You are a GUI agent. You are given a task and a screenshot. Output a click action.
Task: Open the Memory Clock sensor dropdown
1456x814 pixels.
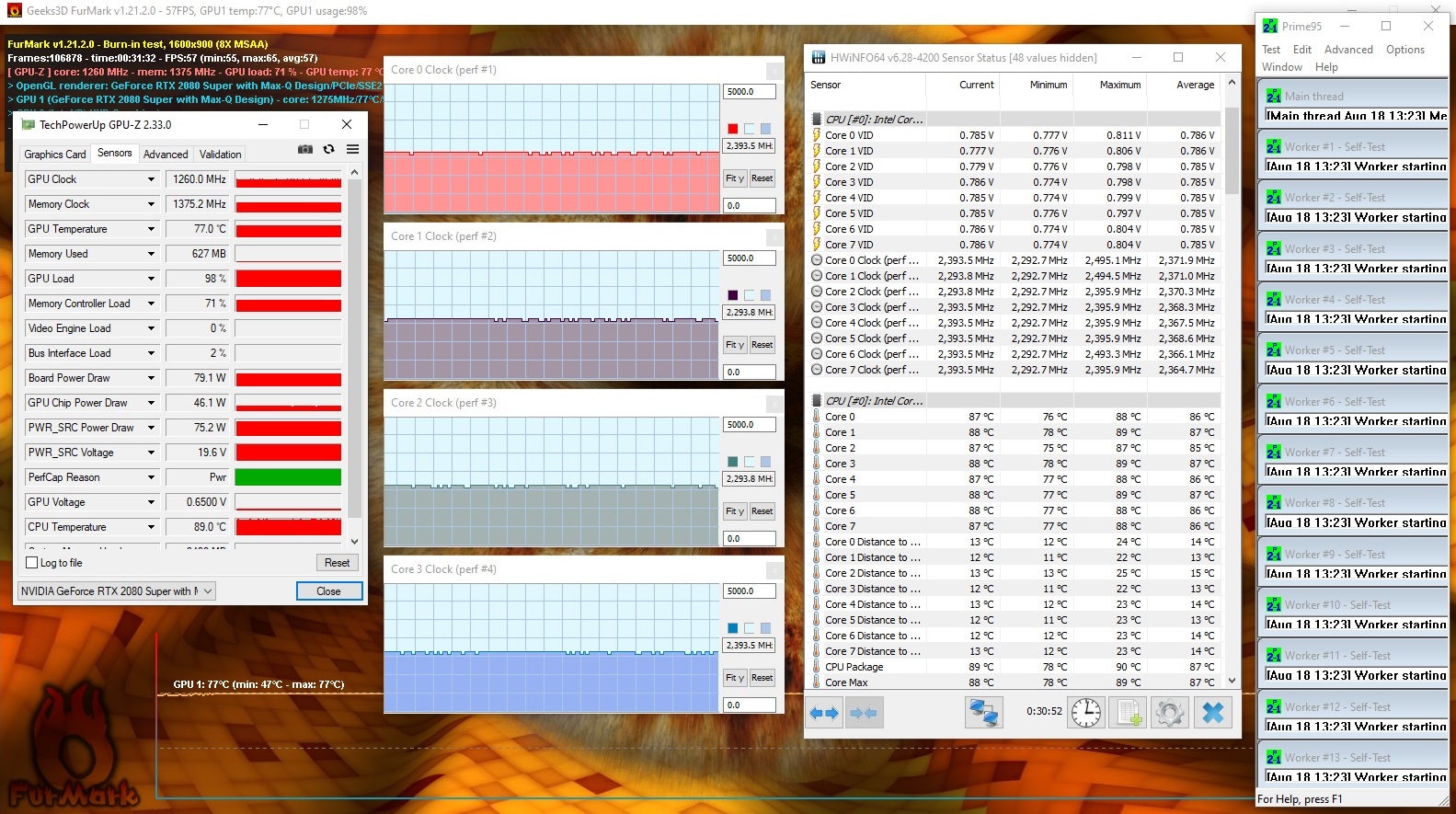[151, 204]
